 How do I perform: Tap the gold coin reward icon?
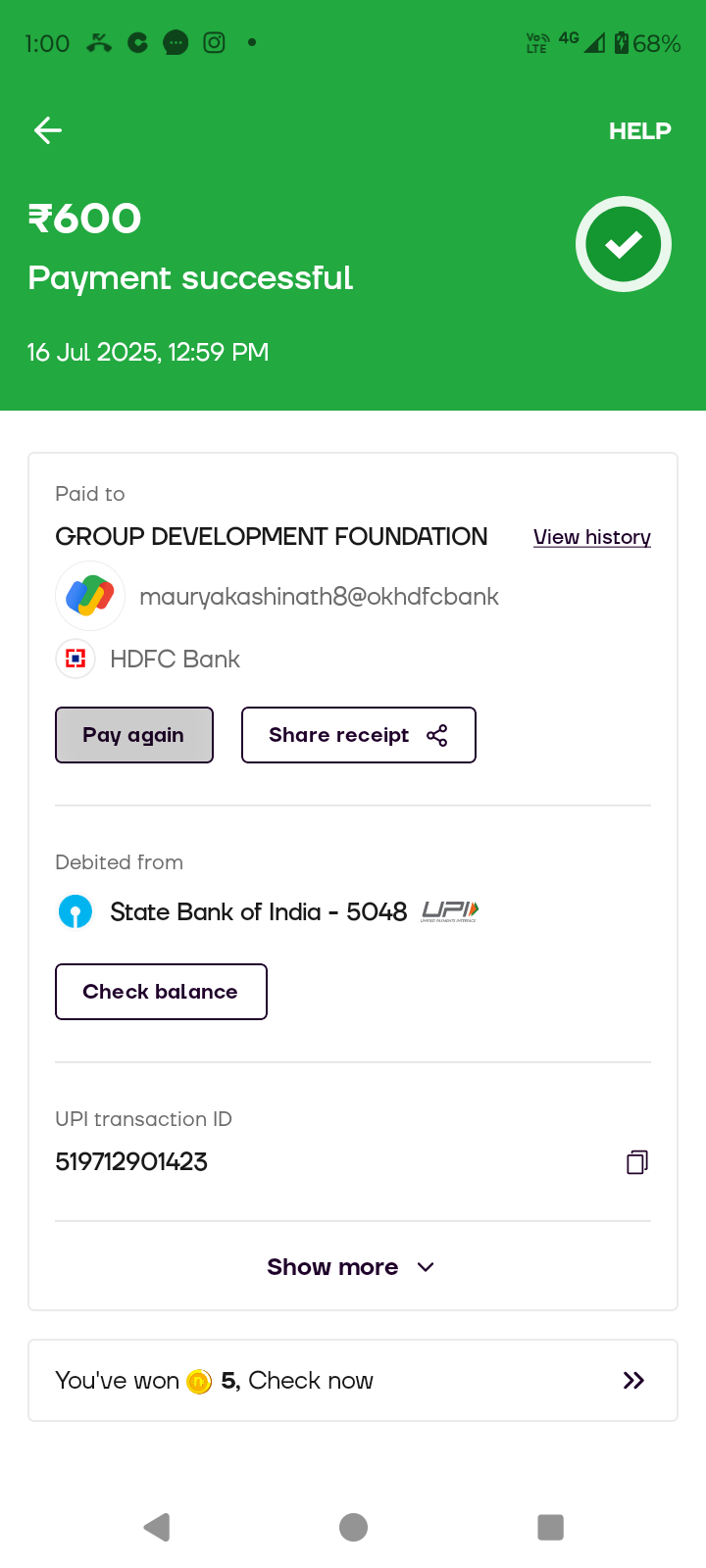pyautogui.click(x=199, y=1381)
